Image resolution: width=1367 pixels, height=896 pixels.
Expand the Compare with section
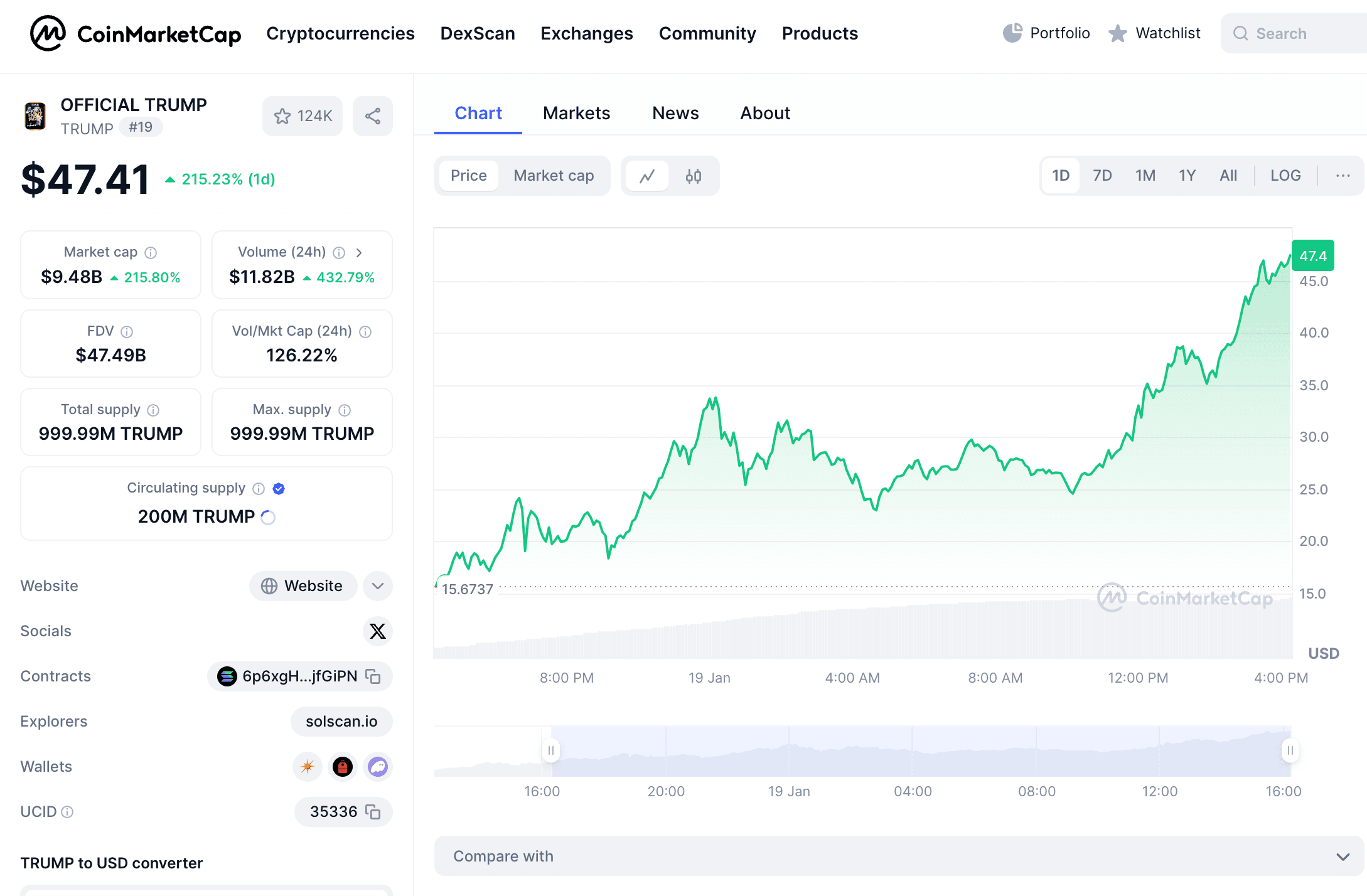[1341, 856]
